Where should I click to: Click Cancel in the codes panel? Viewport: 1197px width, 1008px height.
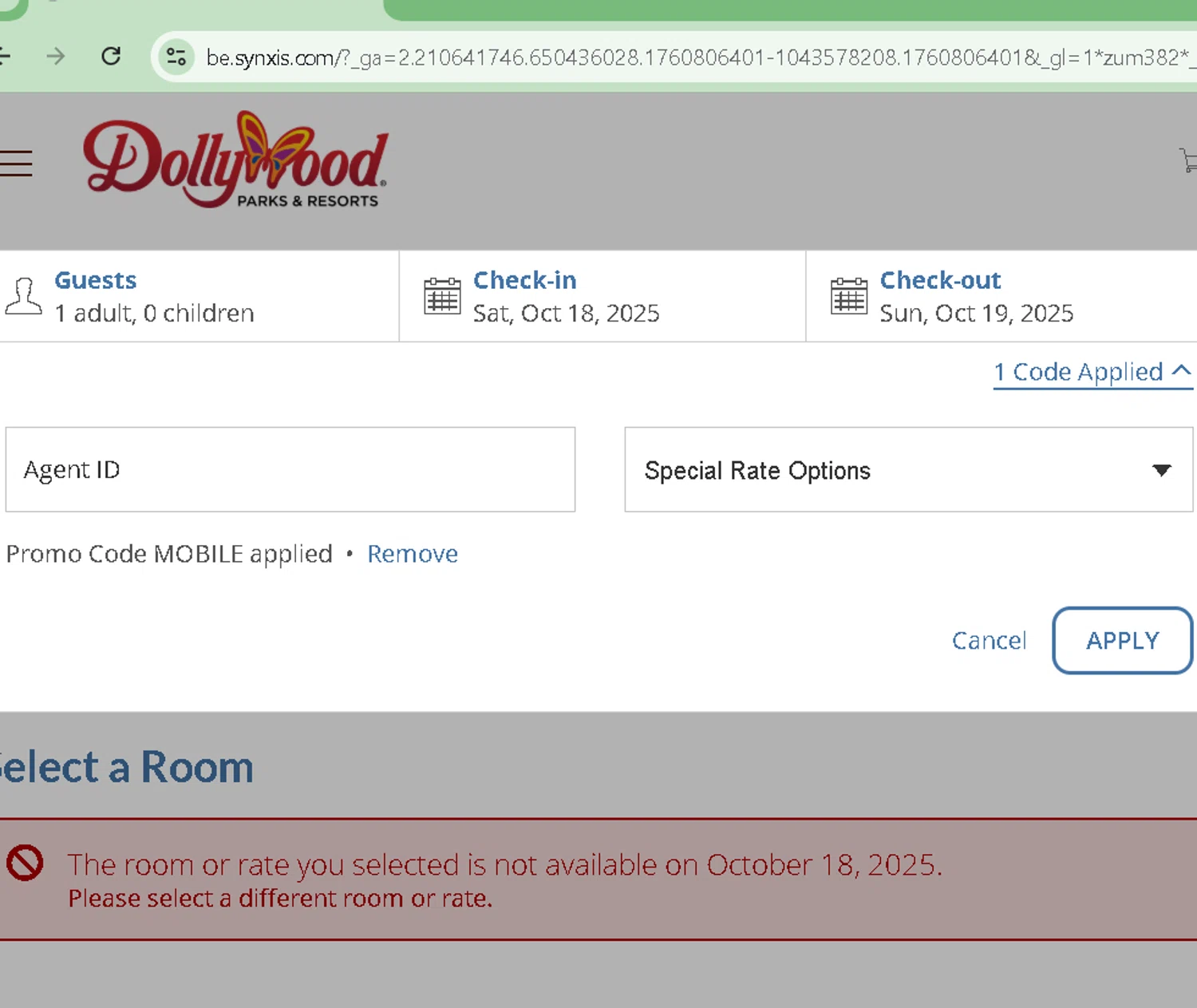pyautogui.click(x=989, y=640)
